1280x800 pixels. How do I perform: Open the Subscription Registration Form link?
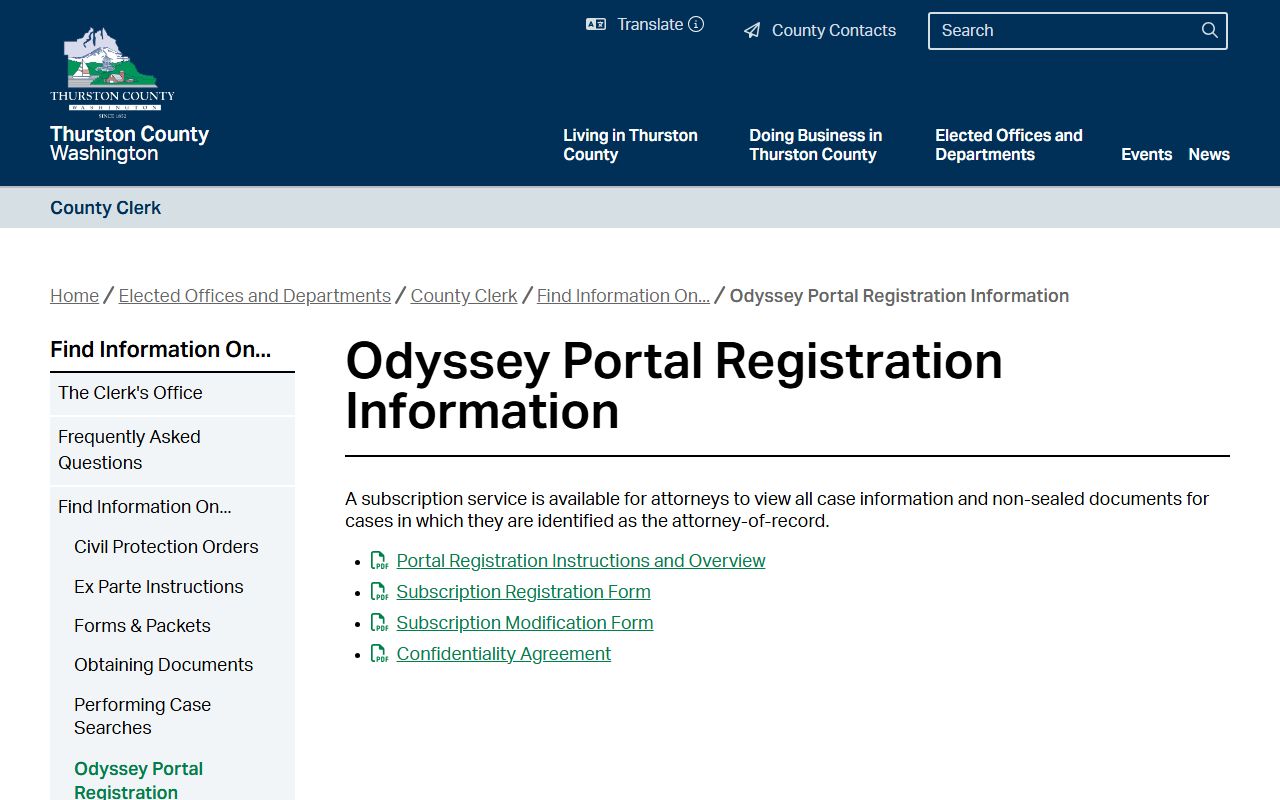[524, 592]
